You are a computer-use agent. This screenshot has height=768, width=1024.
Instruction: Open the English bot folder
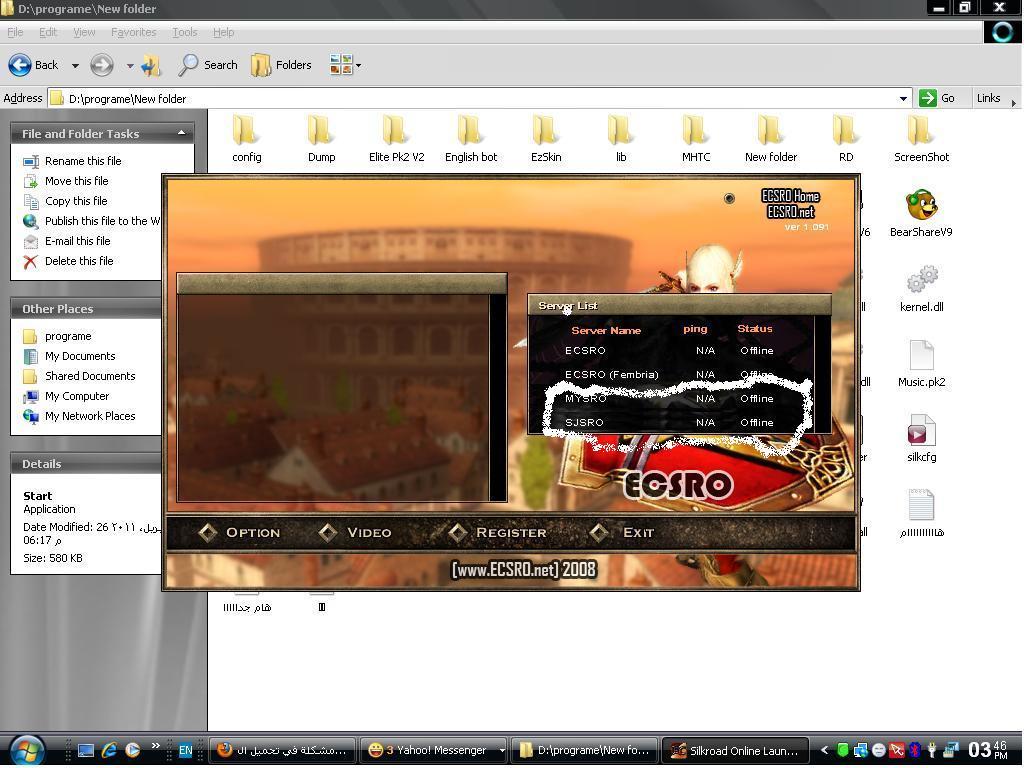pos(470,132)
